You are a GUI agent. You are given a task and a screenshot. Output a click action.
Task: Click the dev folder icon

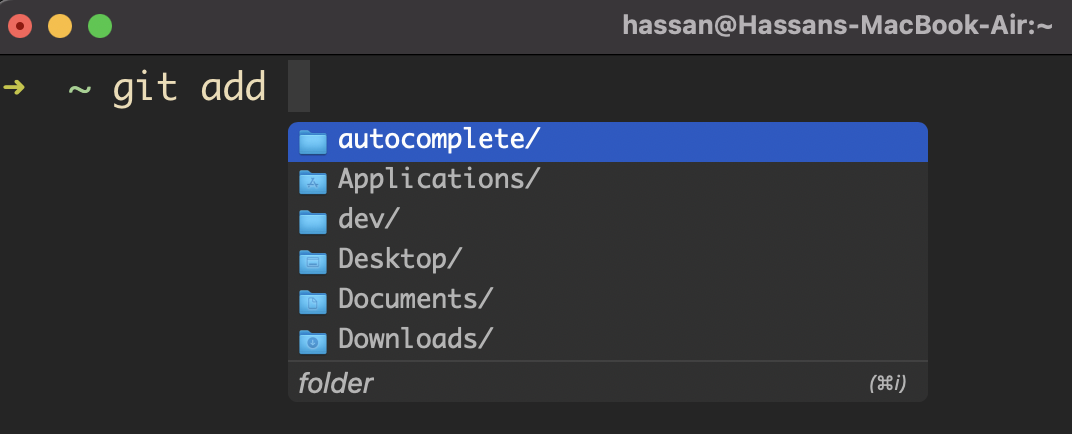(x=312, y=221)
